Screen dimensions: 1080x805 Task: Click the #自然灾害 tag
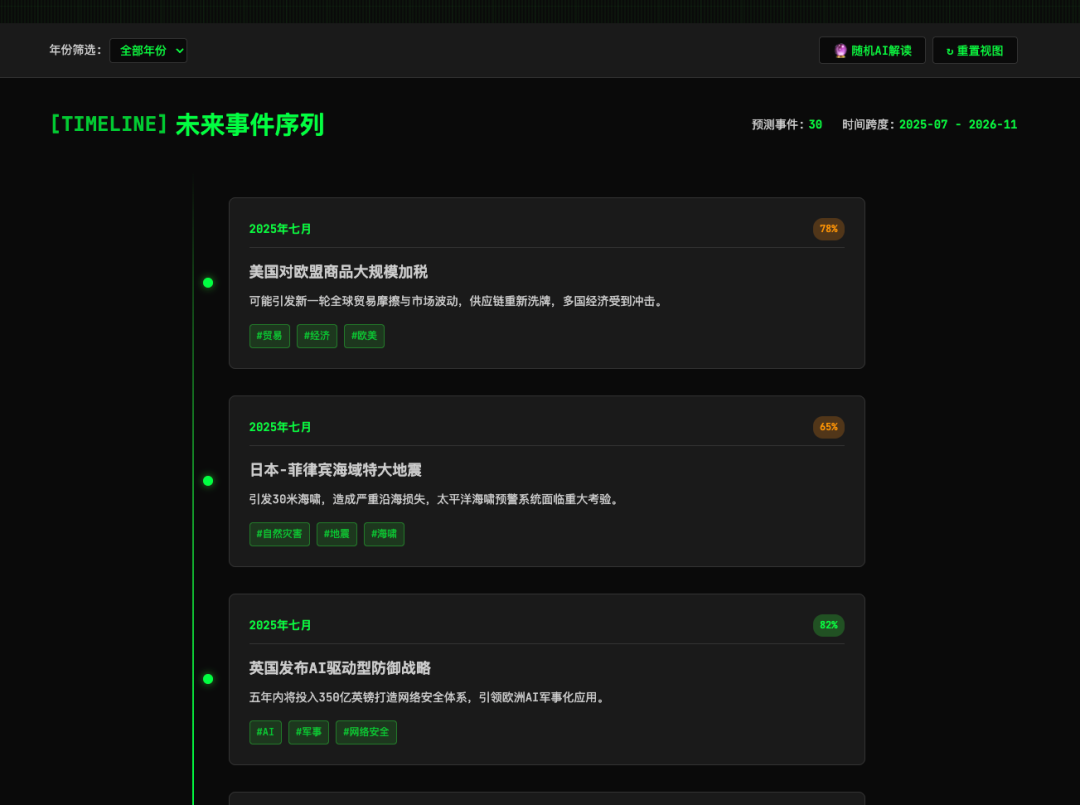point(280,534)
